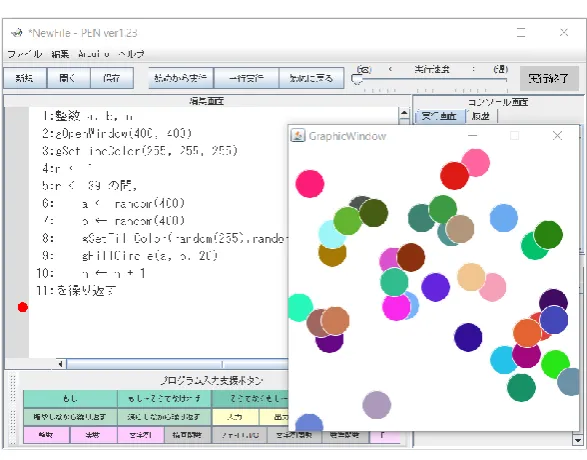This screenshot has height=460, width=587.
Task: Click the 減らしながら繰り返す helper button
Action: (164, 417)
